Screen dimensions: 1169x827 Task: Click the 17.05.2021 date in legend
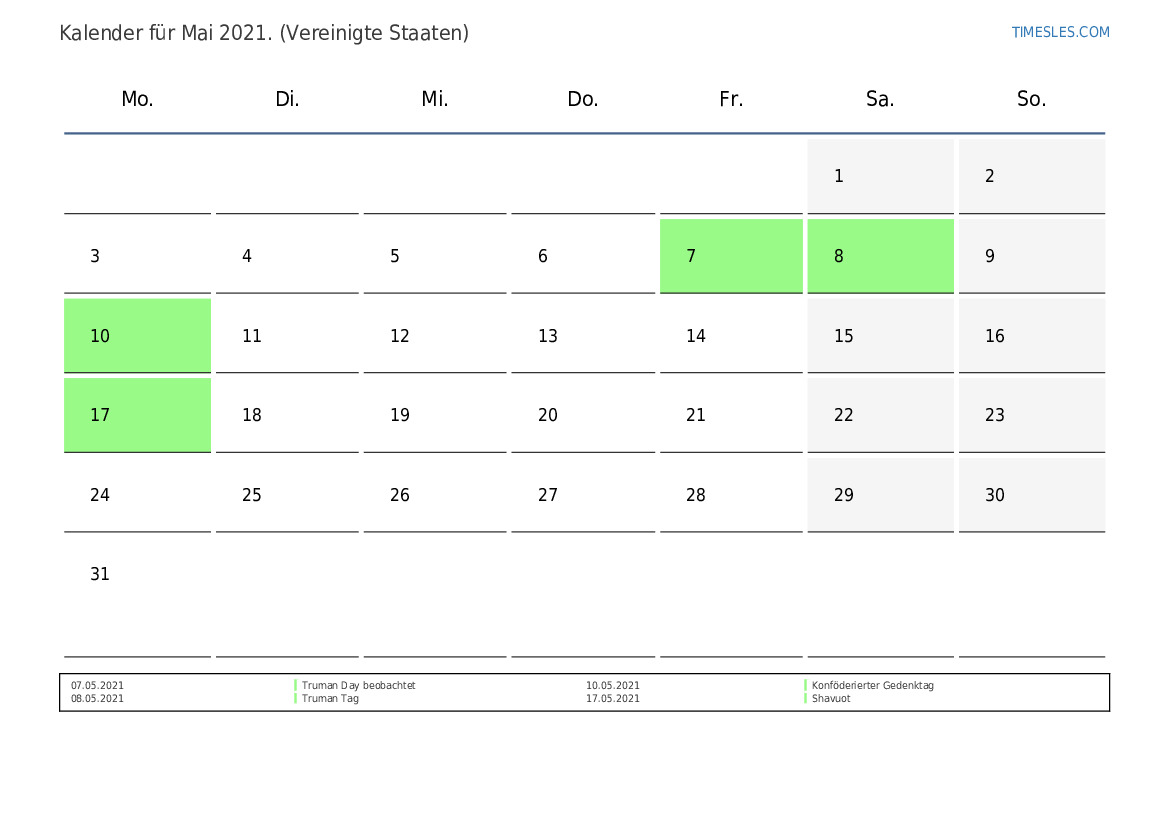pos(613,699)
